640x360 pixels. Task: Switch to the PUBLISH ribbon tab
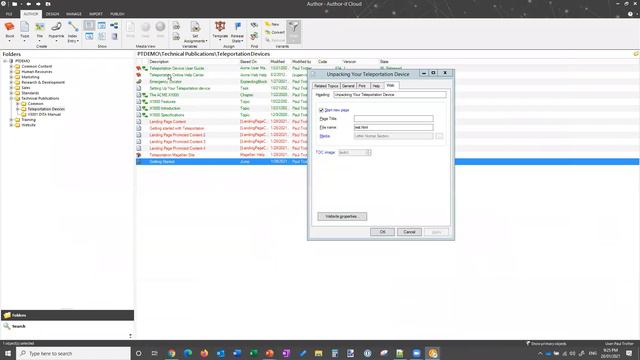point(117,14)
